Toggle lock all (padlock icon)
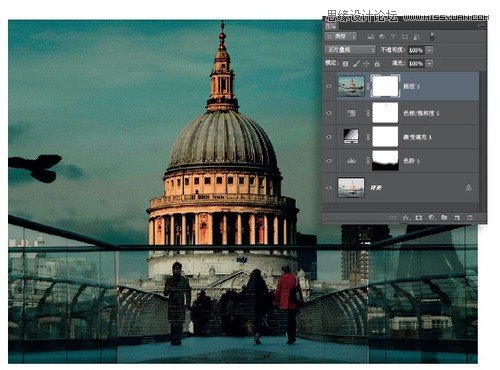The height and width of the screenshot is (370, 500). point(377,63)
